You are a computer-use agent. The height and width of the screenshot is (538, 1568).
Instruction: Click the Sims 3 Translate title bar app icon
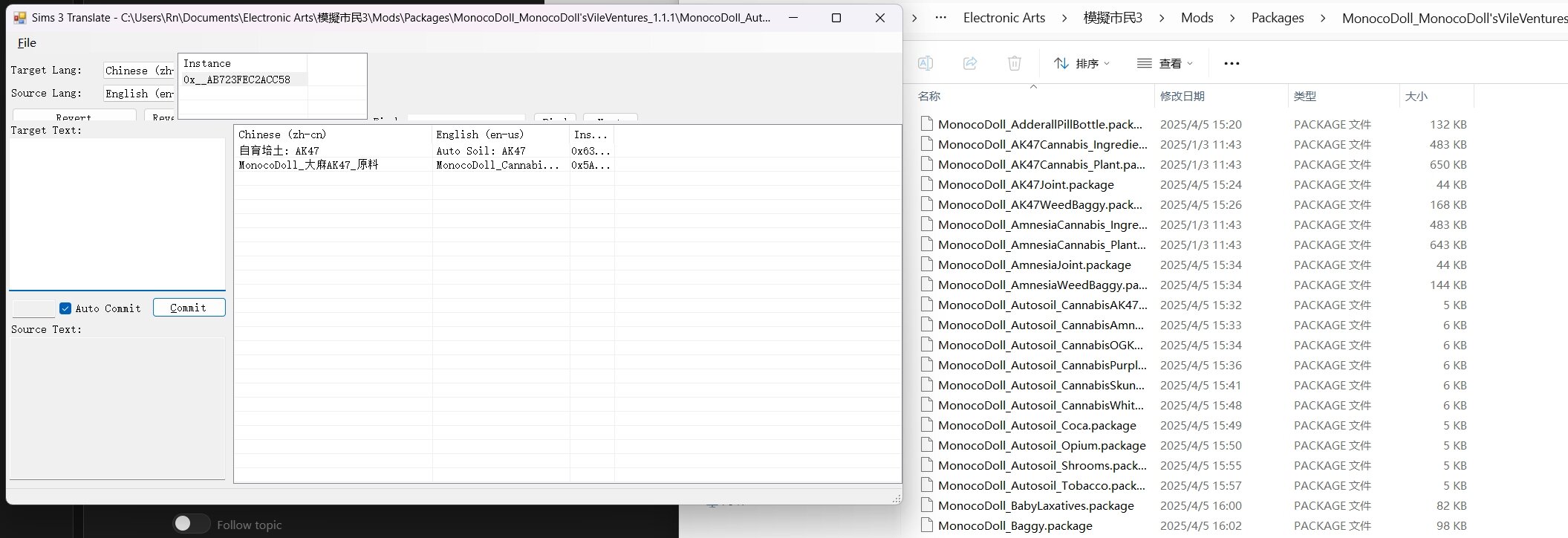tap(20, 18)
